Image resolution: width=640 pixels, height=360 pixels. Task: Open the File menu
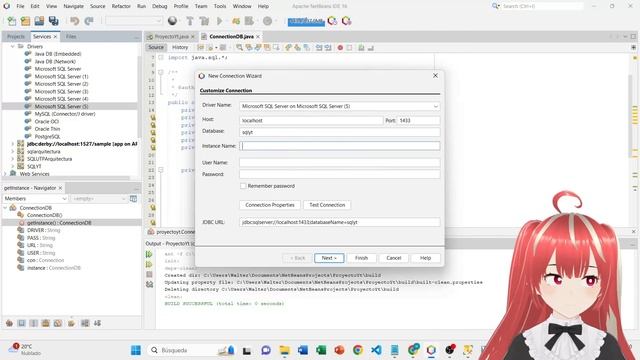click(20, 6)
